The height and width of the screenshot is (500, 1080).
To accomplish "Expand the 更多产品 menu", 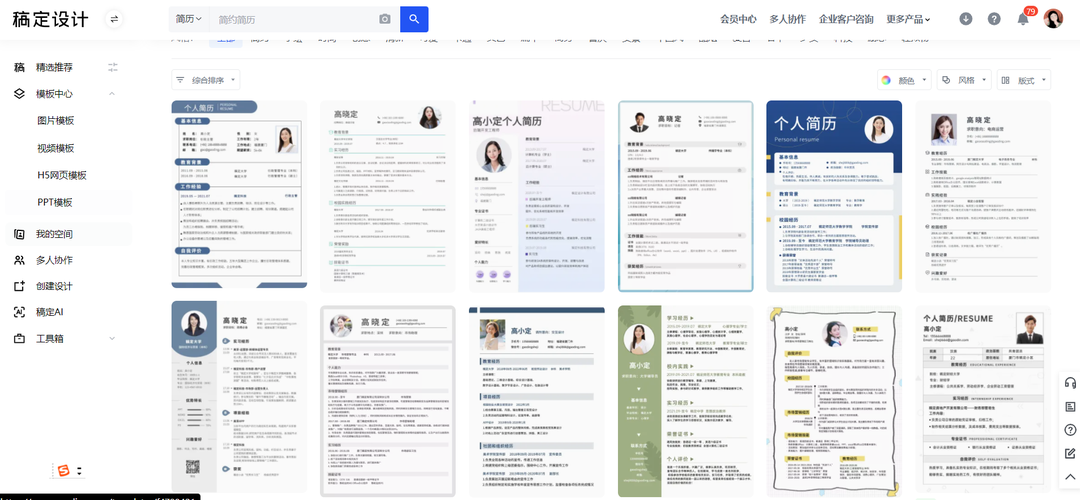I will pyautogui.click(x=908, y=19).
